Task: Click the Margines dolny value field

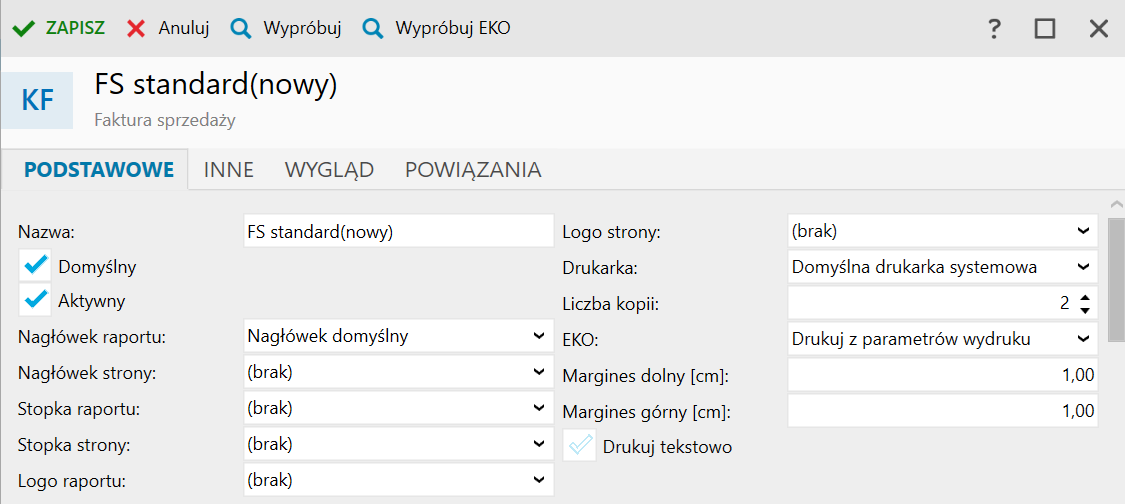Action: tap(942, 375)
